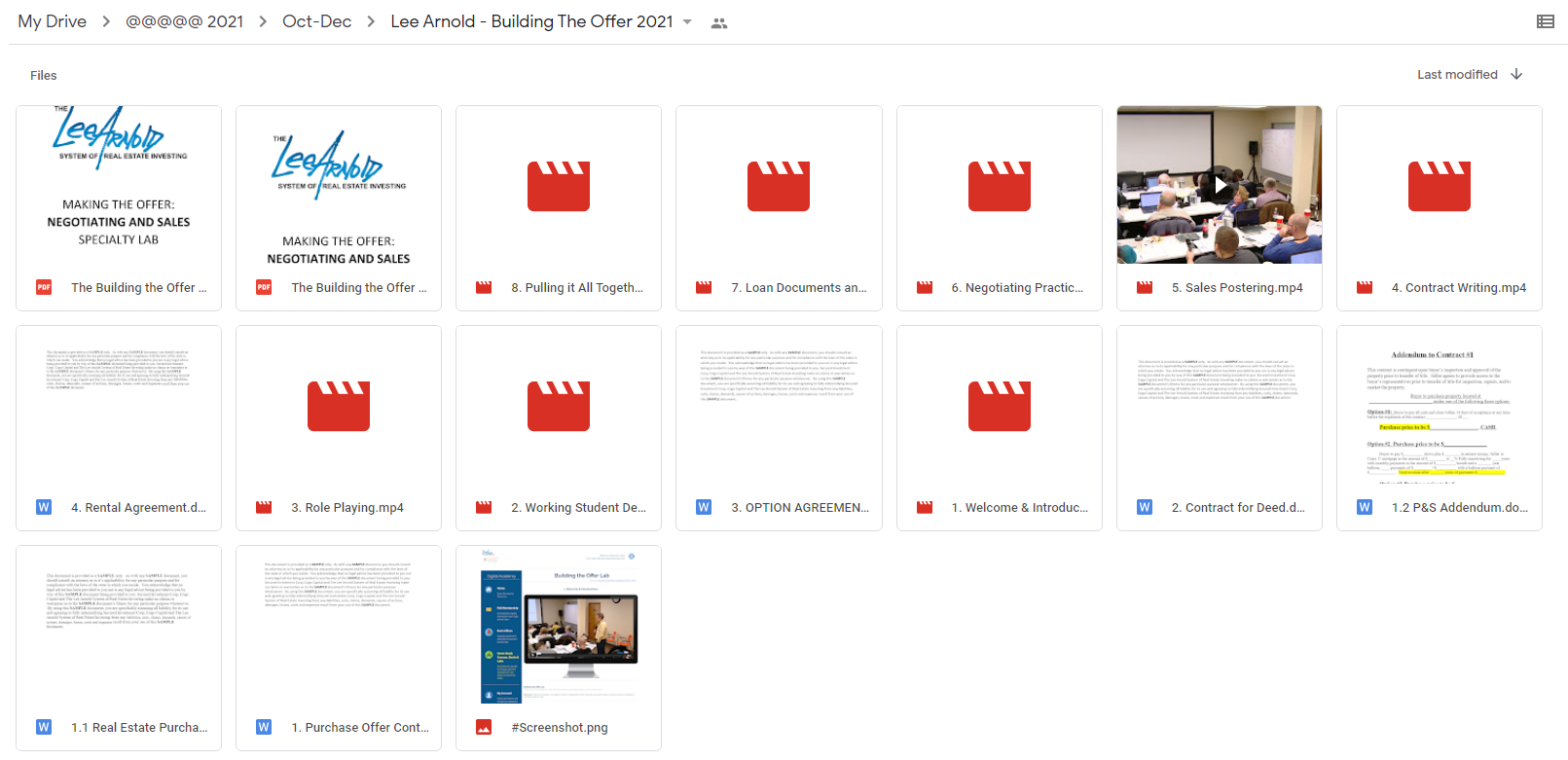Switch to list layout view icon
The height and width of the screenshot is (760, 1568).
pos(1546,21)
